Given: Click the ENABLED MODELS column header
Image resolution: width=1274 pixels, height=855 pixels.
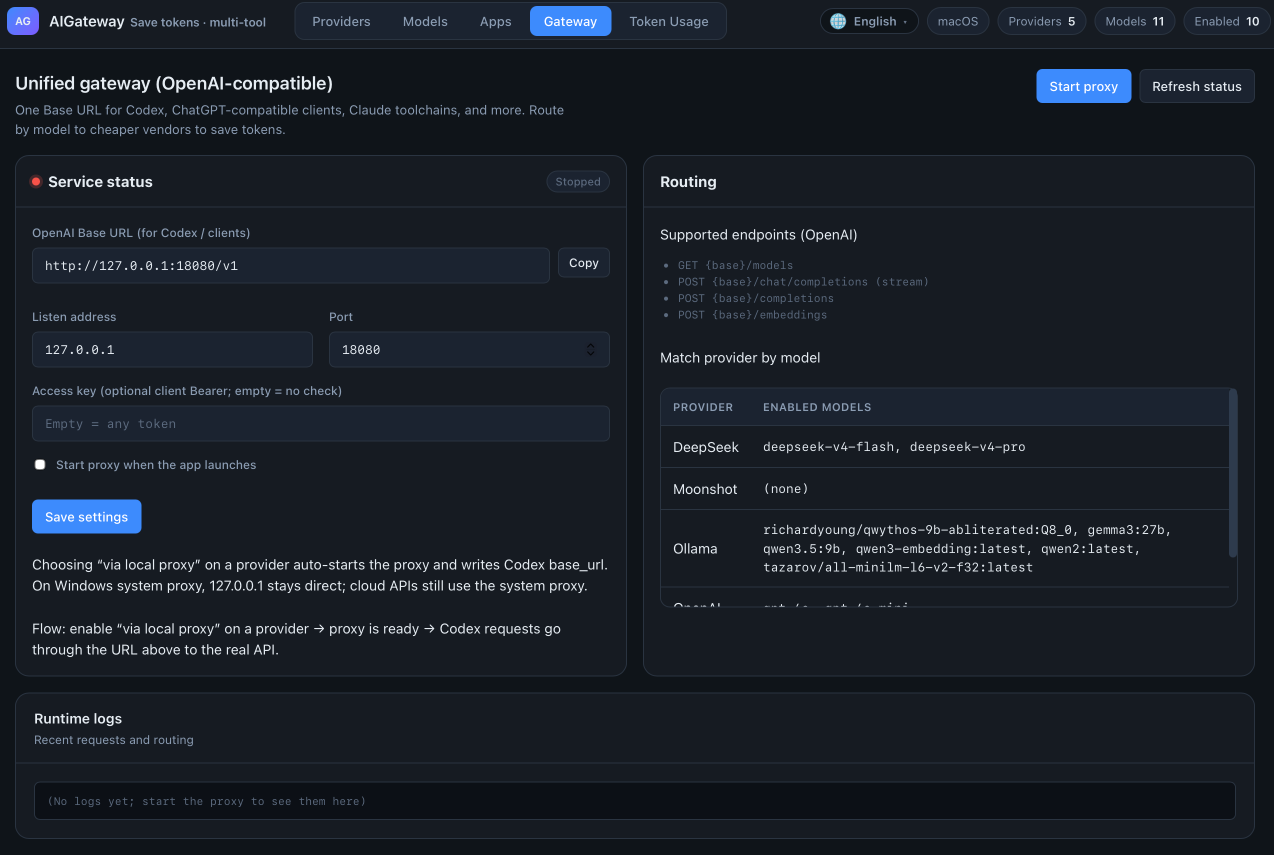Looking at the screenshot, I should (817, 407).
